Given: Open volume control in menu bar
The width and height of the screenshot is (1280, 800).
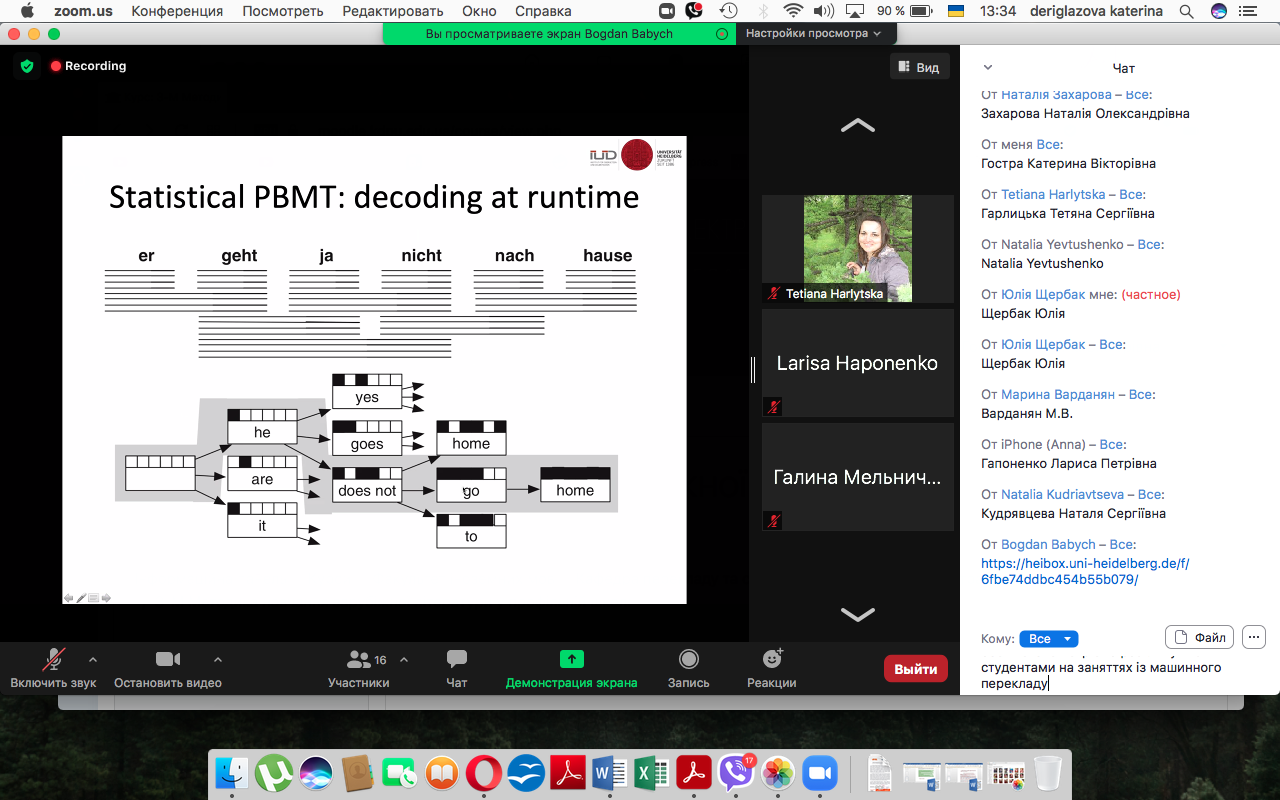Looking at the screenshot, I should (x=824, y=11).
